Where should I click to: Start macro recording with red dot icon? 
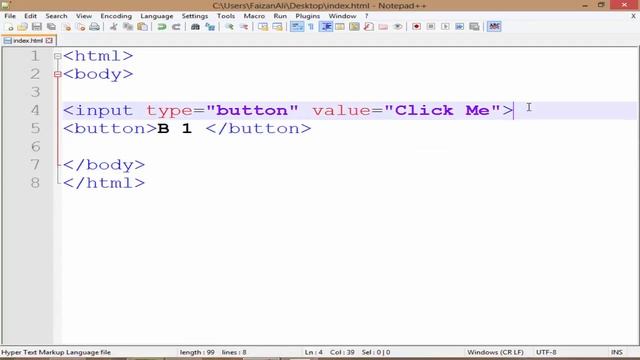point(416,27)
